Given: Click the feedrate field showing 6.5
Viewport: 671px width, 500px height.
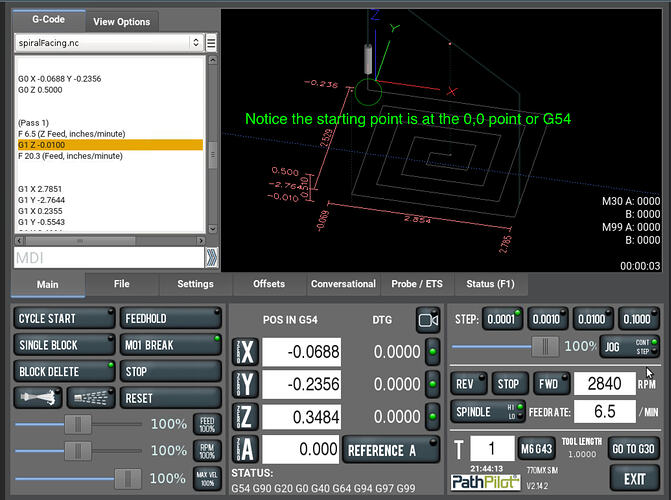Looking at the screenshot, I should click(x=605, y=411).
